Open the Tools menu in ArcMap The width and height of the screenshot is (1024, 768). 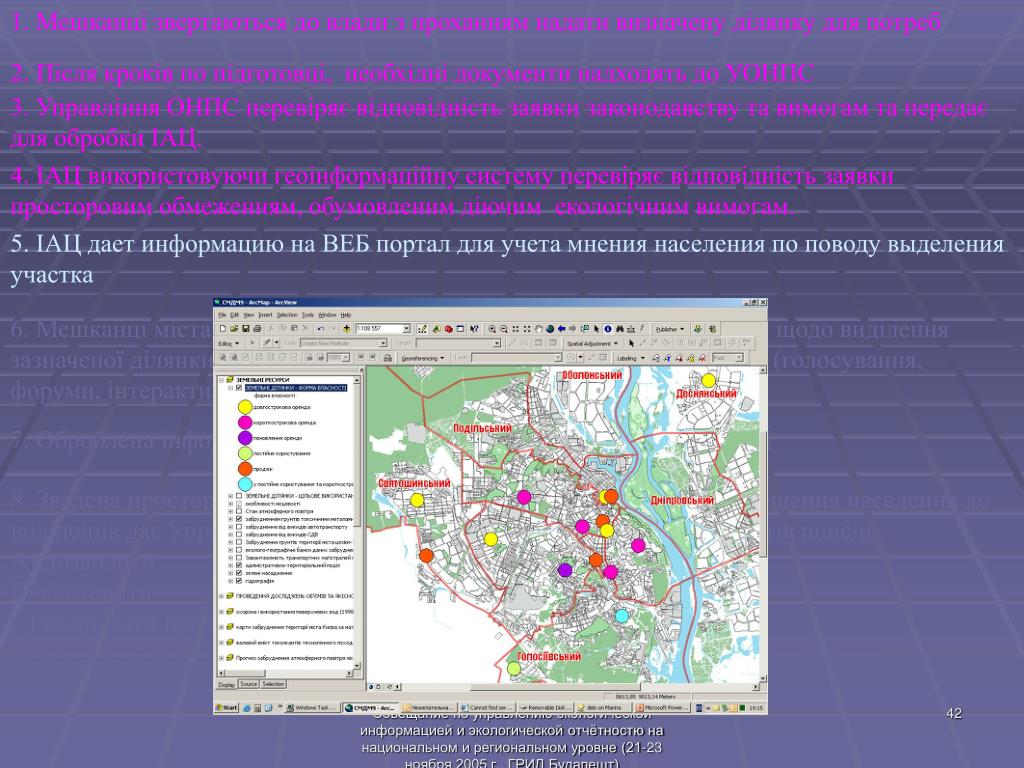tap(308, 315)
